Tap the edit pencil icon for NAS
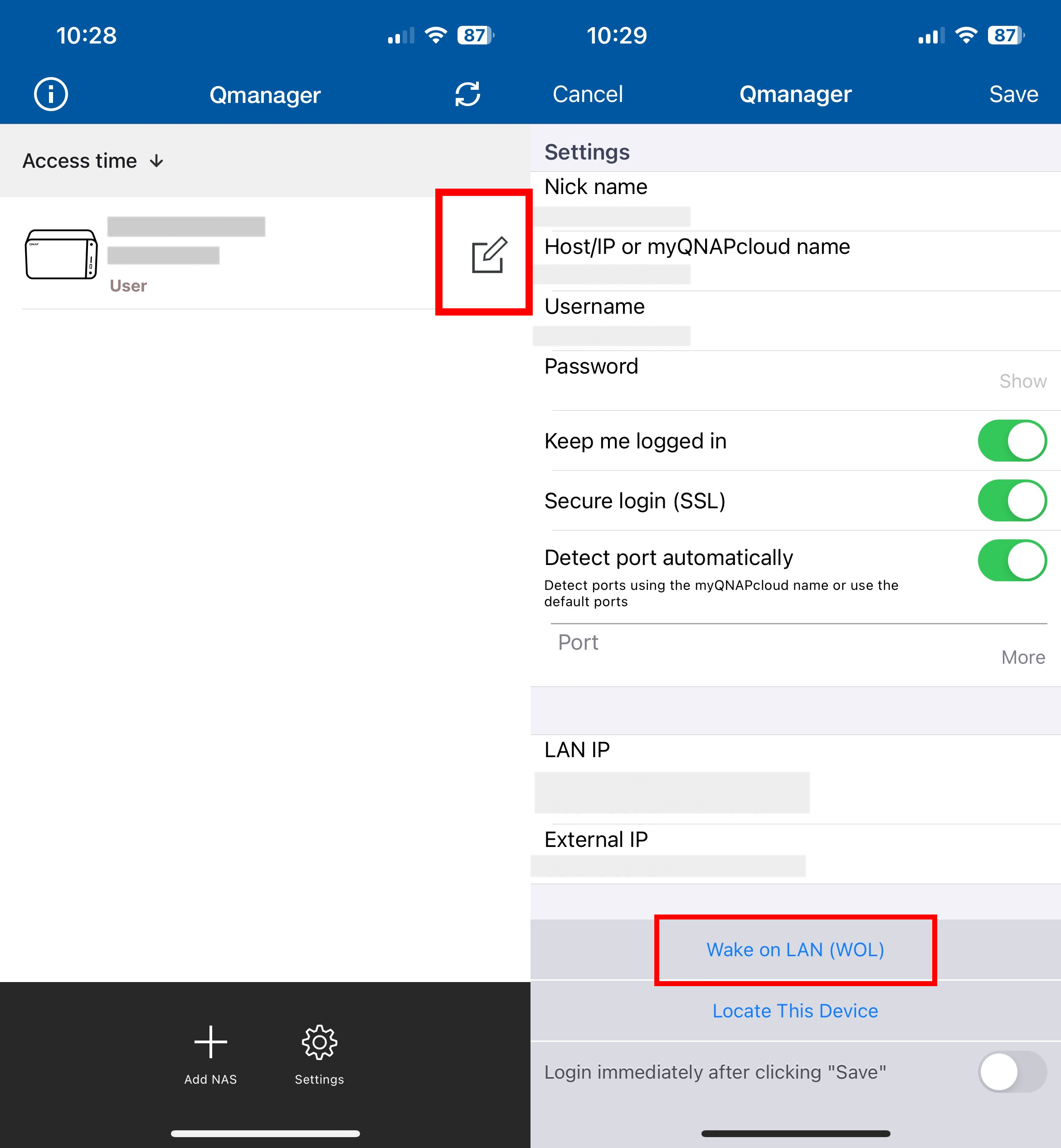1061x1148 pixels. (489, 254)
